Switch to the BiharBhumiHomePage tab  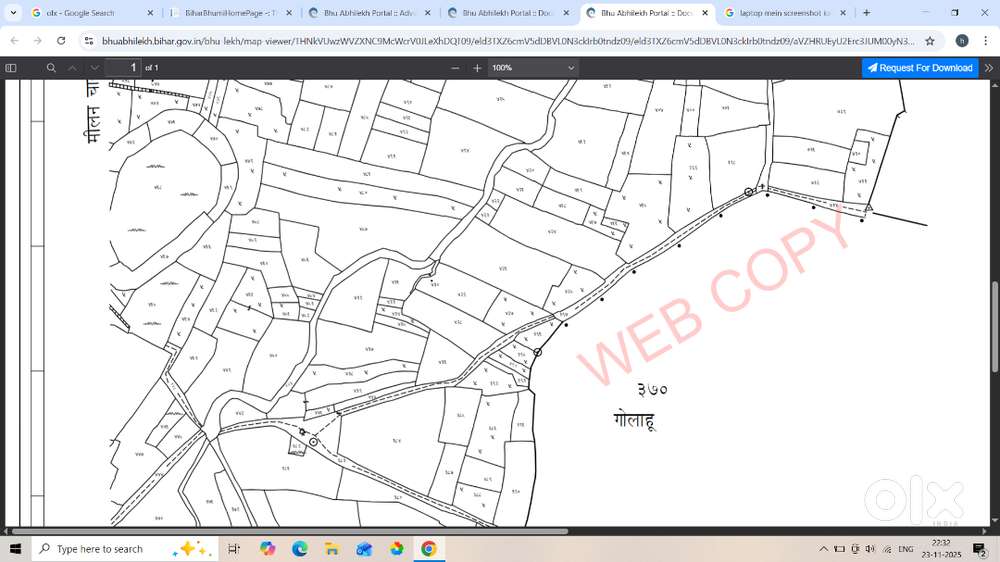coord(229,13)
